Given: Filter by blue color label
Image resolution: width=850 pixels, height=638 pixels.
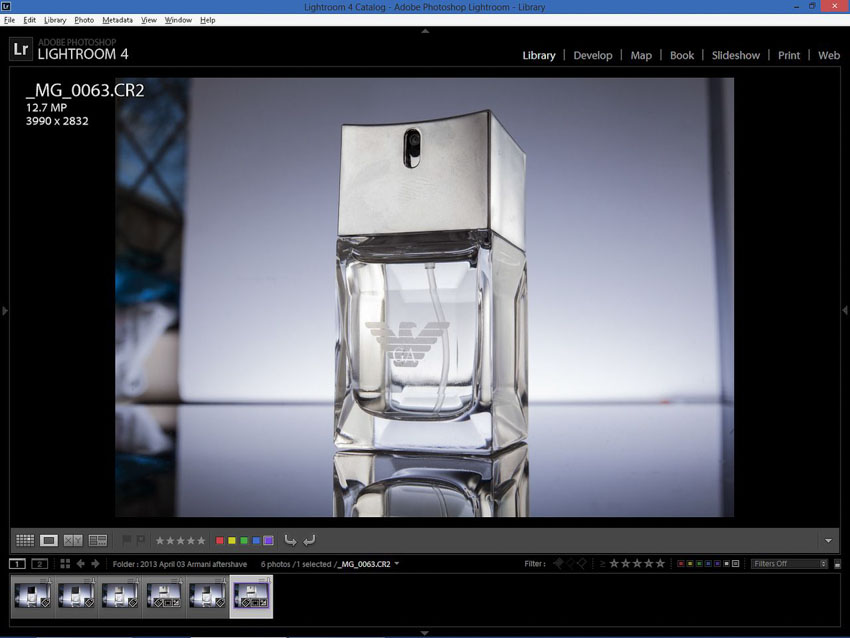Looking at the screenshot, I should pyautogui.click(x=708, y=564).
